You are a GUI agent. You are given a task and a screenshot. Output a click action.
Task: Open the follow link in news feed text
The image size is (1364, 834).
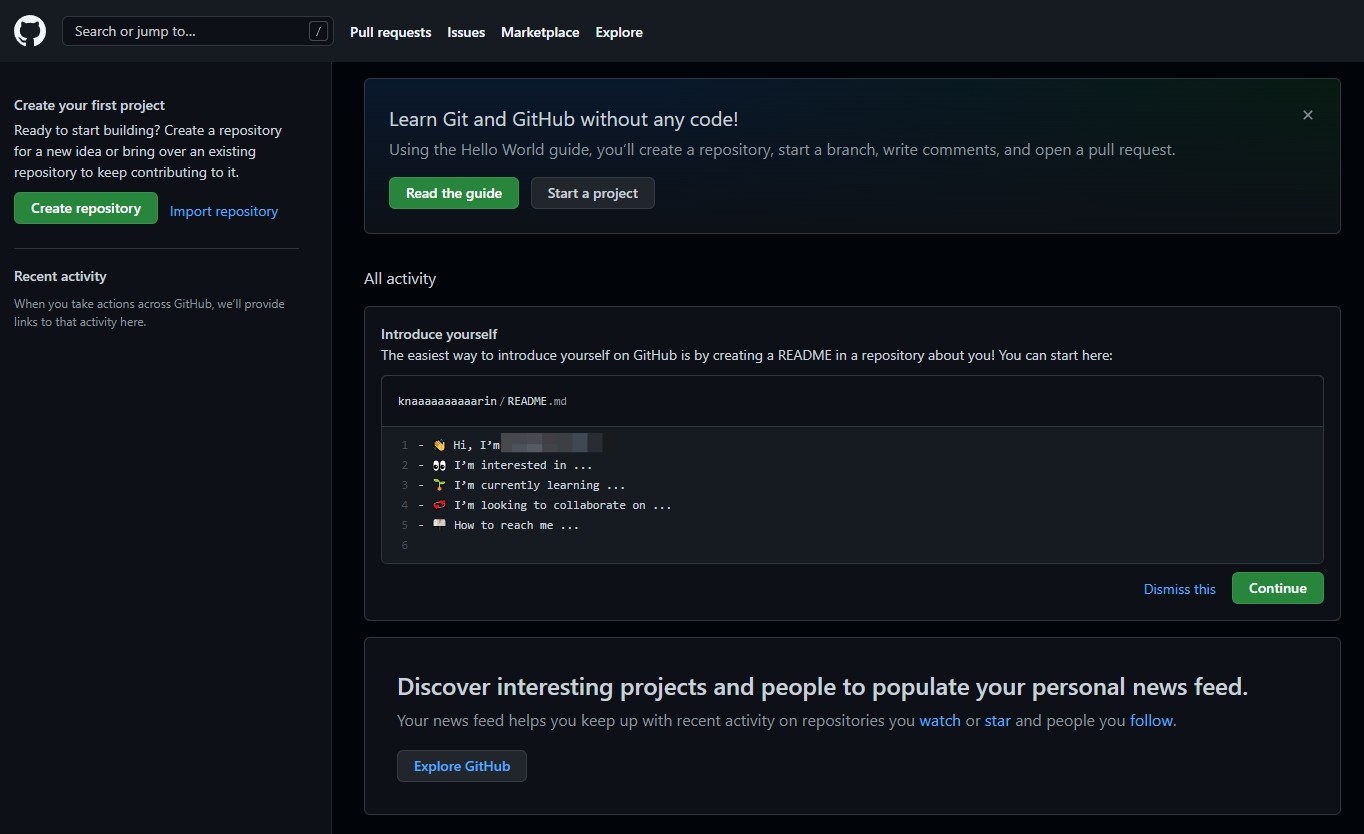(1152, 720)
